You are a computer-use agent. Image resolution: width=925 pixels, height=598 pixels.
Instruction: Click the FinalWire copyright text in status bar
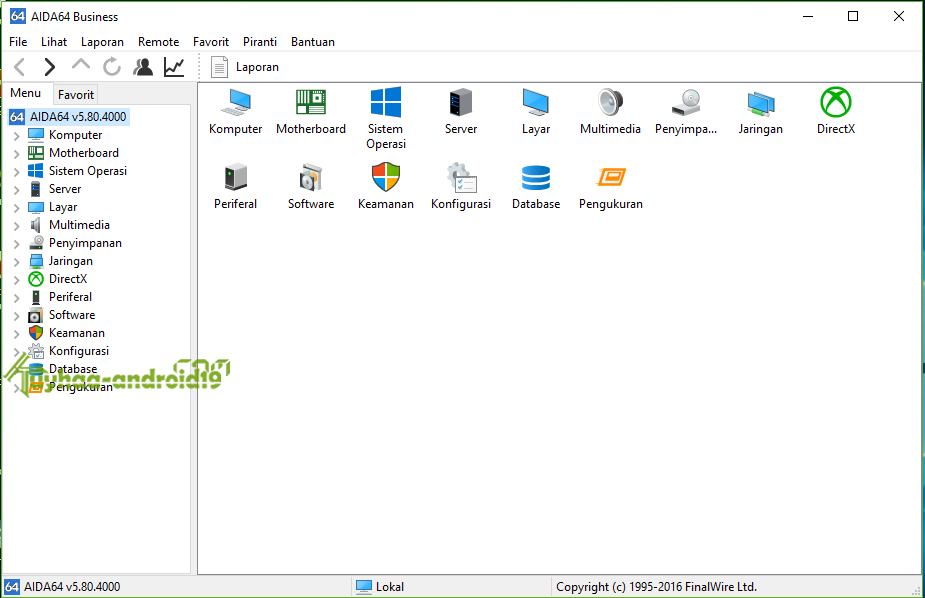pyautogui.click(x=656, y=587)
